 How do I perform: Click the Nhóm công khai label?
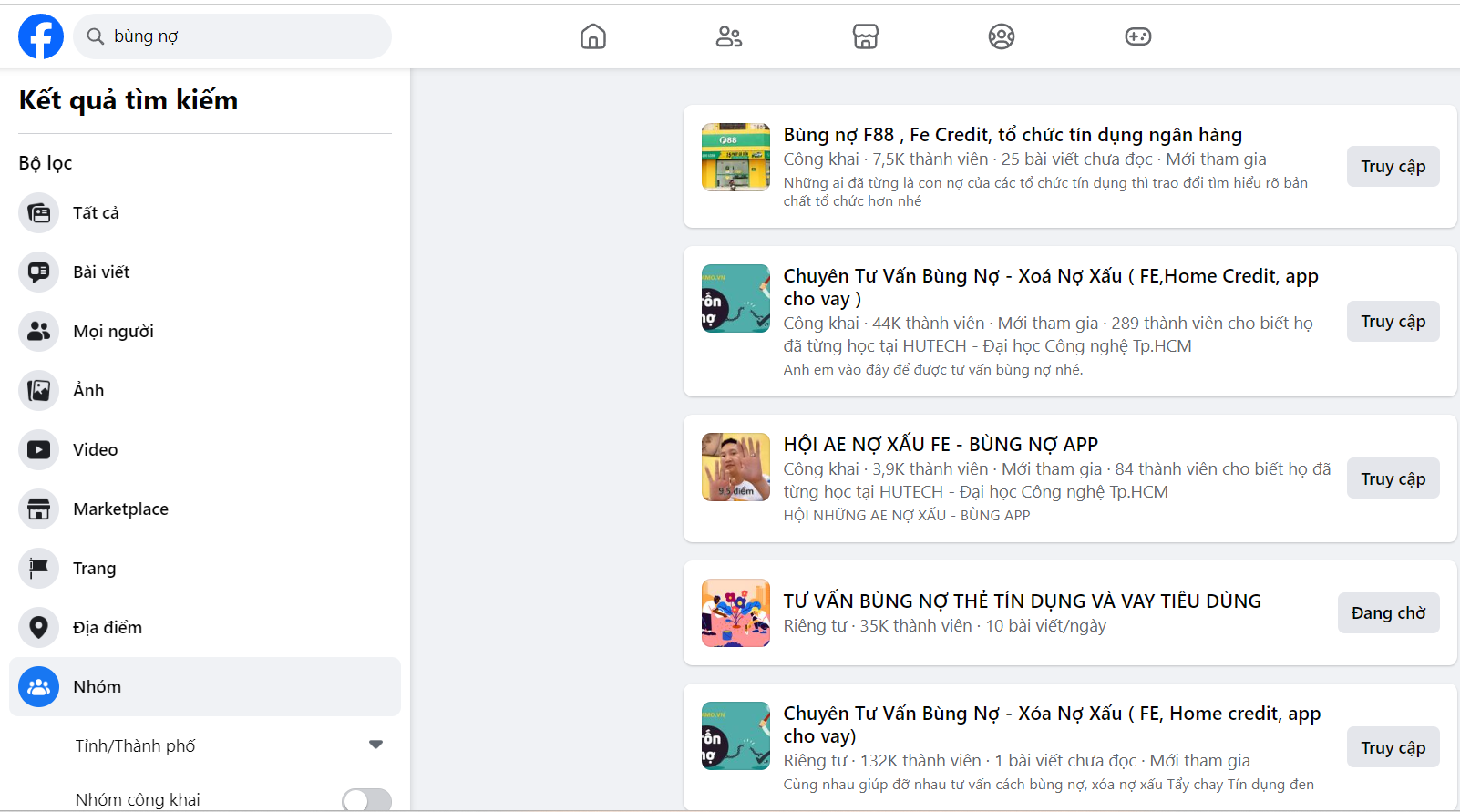tap(138, 799)
